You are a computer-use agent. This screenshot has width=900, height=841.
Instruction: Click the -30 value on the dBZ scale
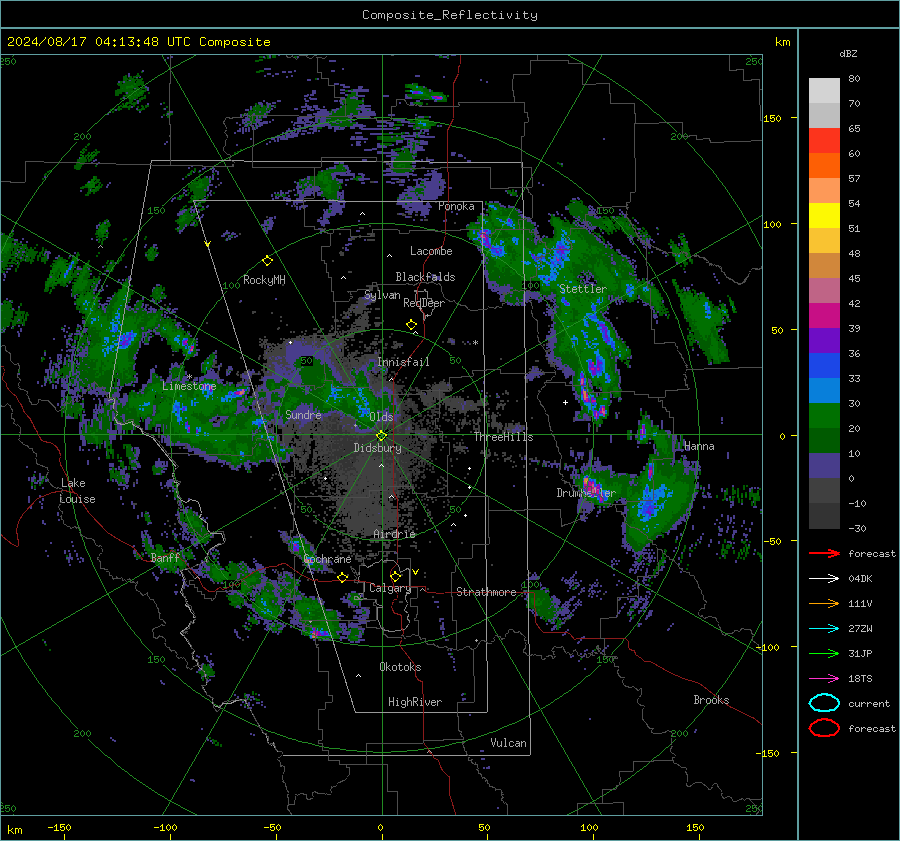857,529
